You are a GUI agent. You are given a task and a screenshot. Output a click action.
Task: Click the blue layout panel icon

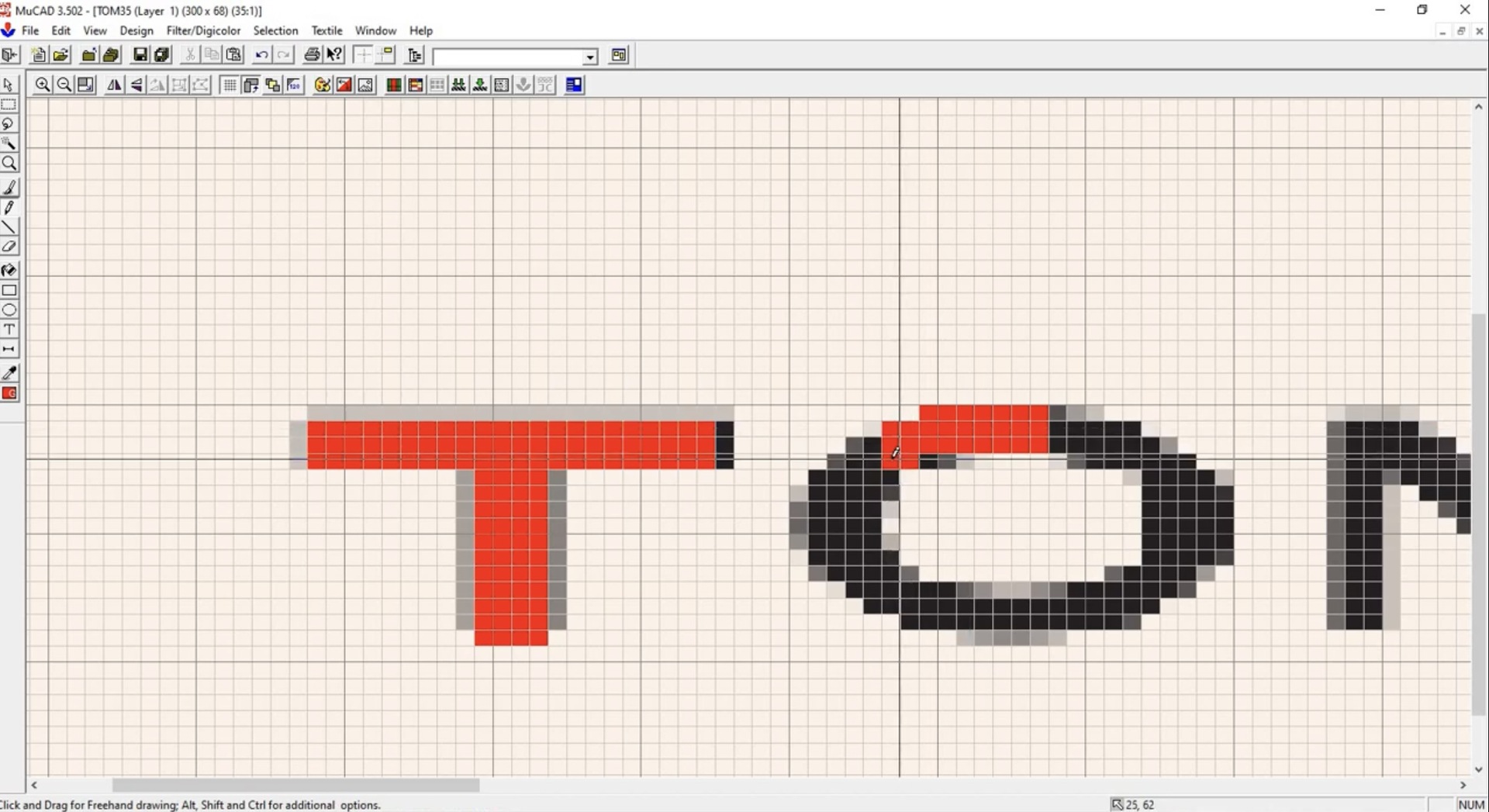[574, 85]
